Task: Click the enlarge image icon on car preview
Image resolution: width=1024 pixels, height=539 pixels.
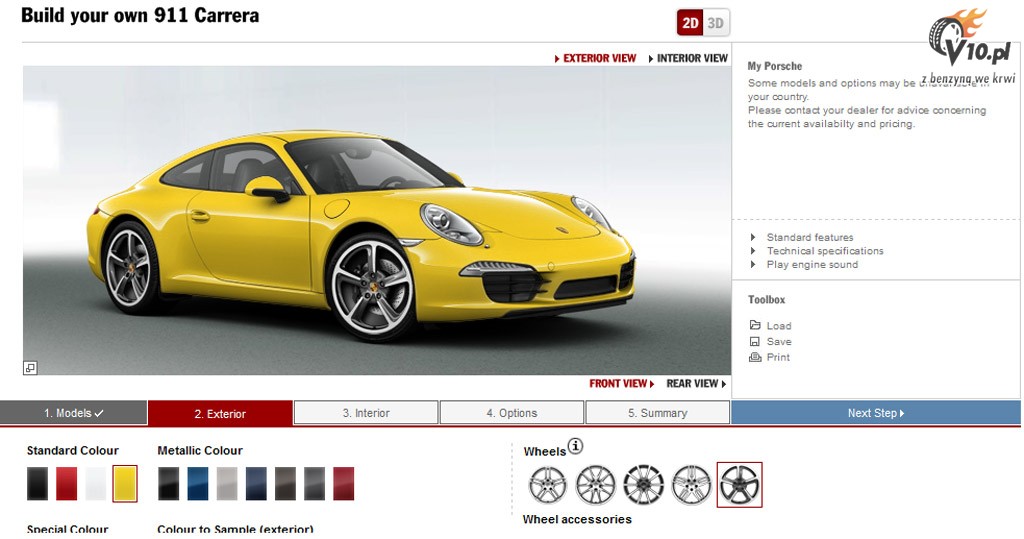Action: (x=30, y=368)
